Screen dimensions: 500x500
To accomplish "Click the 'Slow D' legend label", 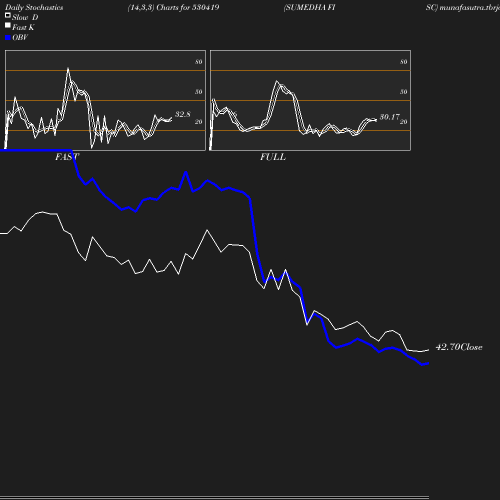I will tap(25, 17).
